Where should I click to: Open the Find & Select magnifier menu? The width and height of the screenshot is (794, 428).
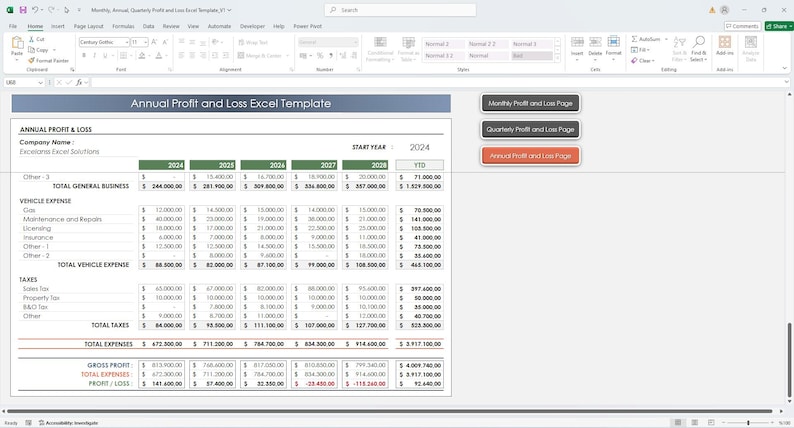(x=699, y=49)
